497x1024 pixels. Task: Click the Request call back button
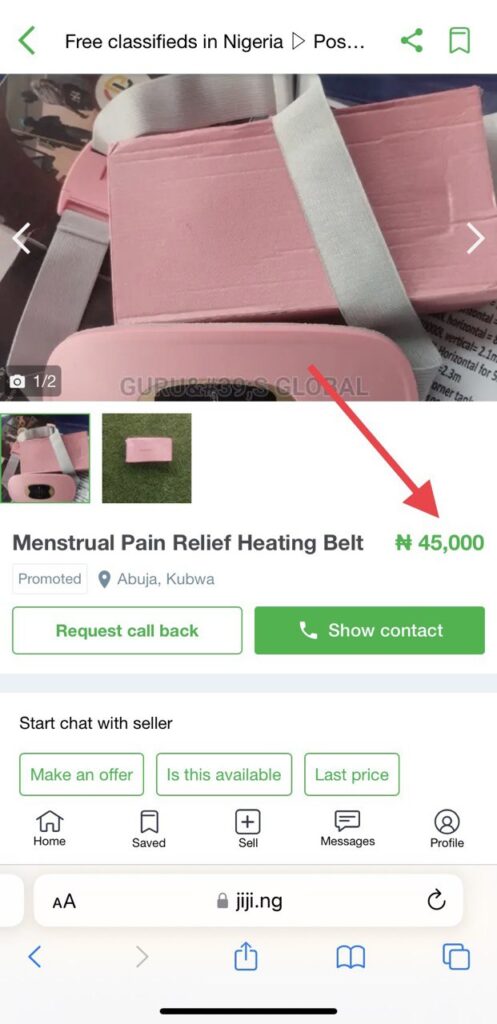point(127,630)
